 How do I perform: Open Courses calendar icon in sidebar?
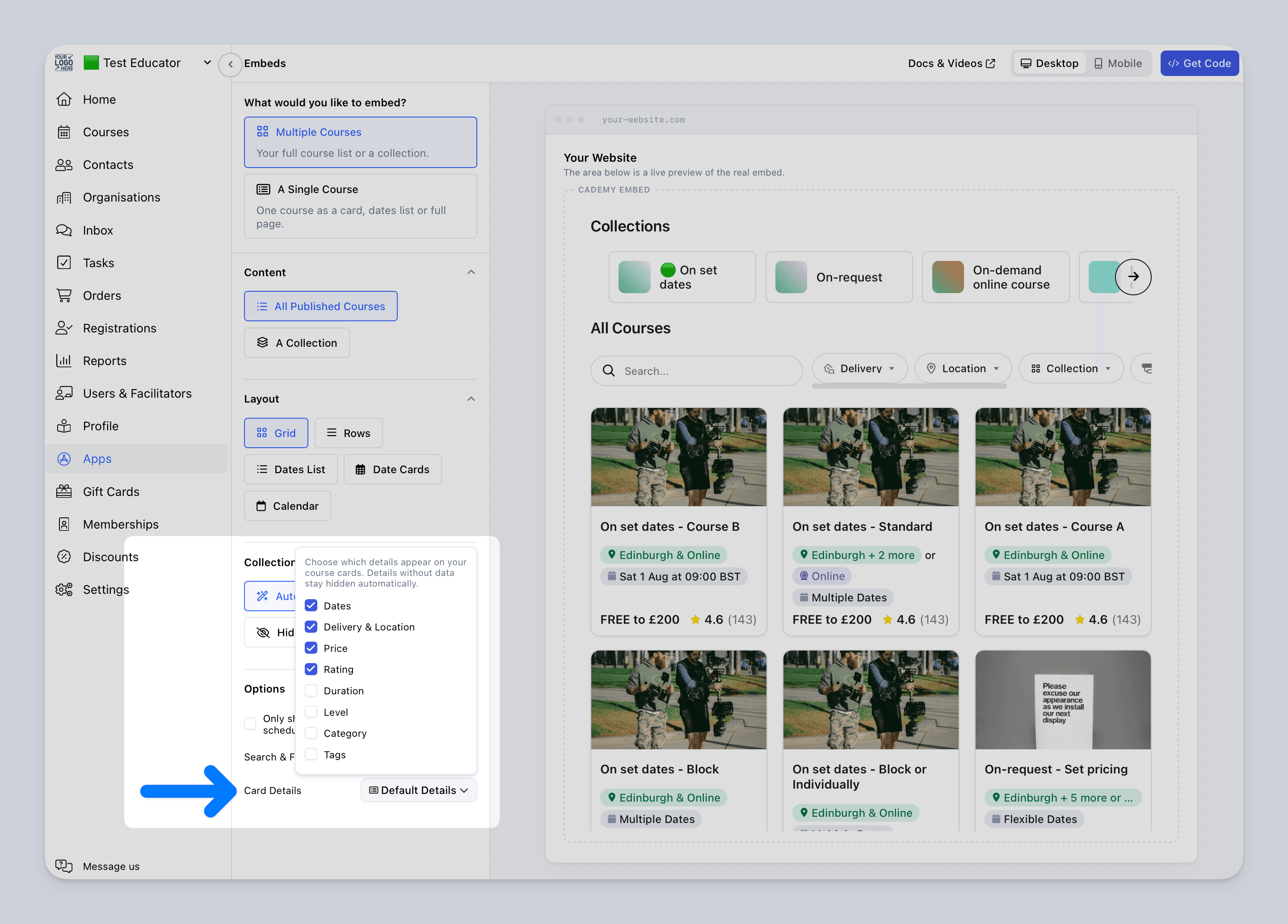[63, 132]
